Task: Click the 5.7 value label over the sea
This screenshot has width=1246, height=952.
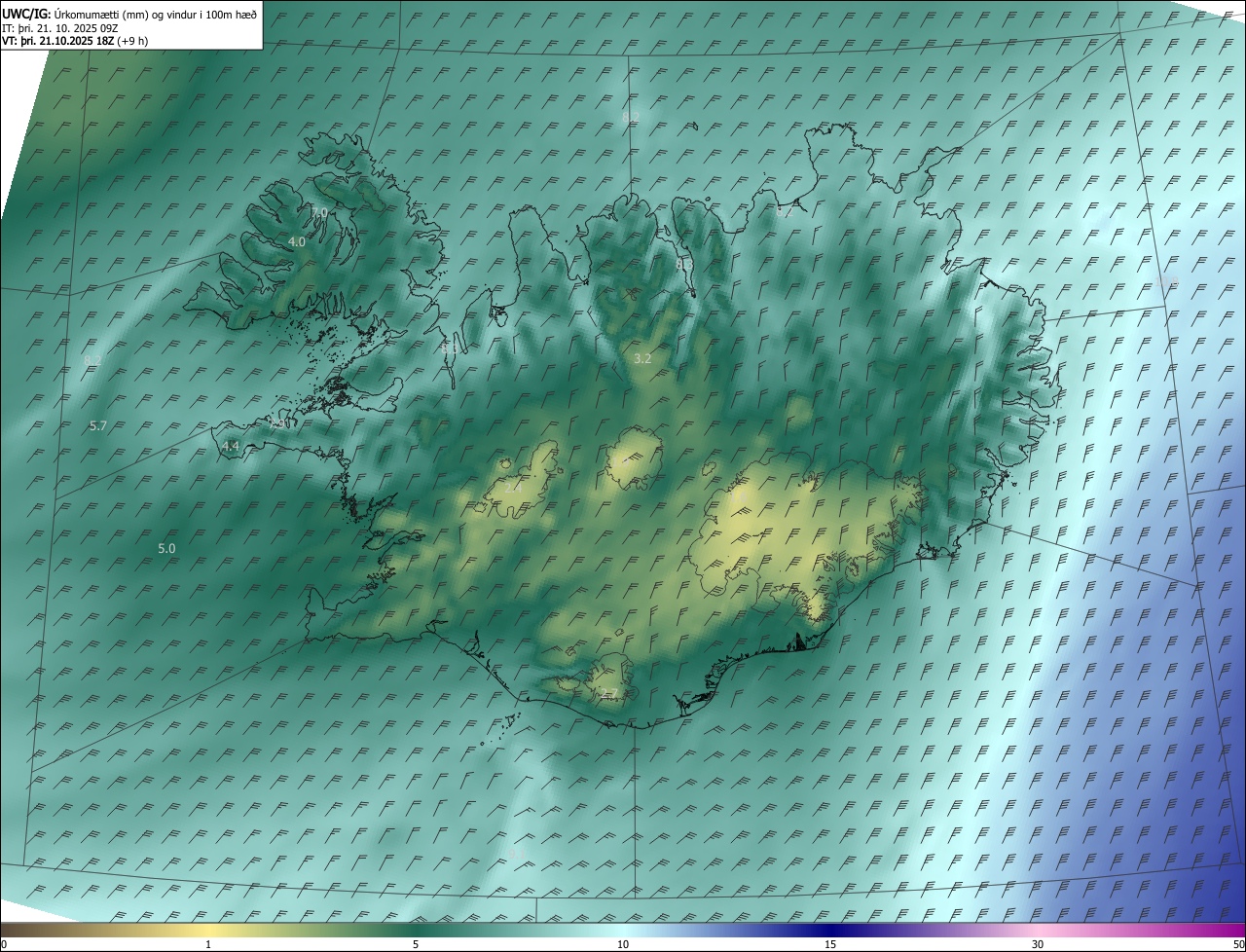Action: coord(97,425)
